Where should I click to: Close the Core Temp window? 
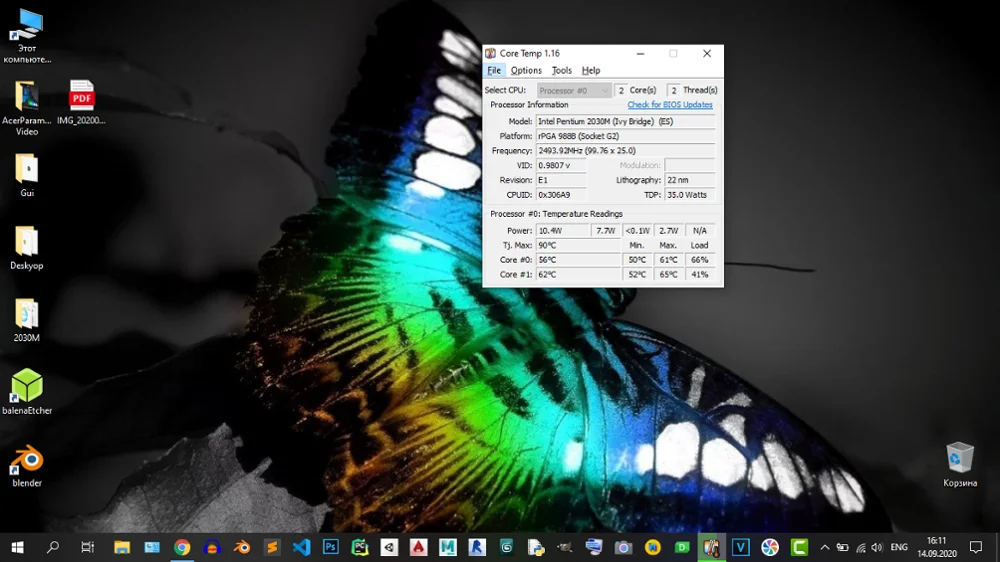[x=707, y=54]
